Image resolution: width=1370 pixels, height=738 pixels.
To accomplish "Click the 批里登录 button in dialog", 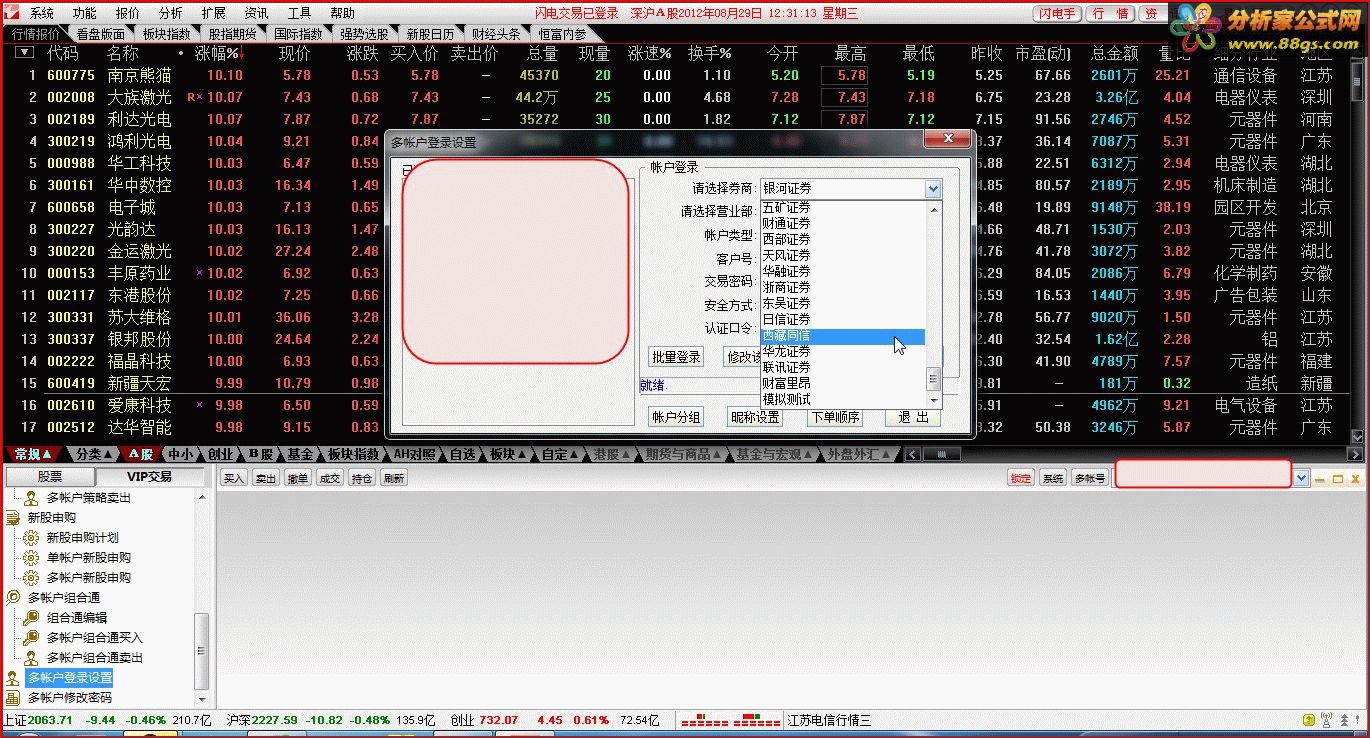I will point(676,357).
